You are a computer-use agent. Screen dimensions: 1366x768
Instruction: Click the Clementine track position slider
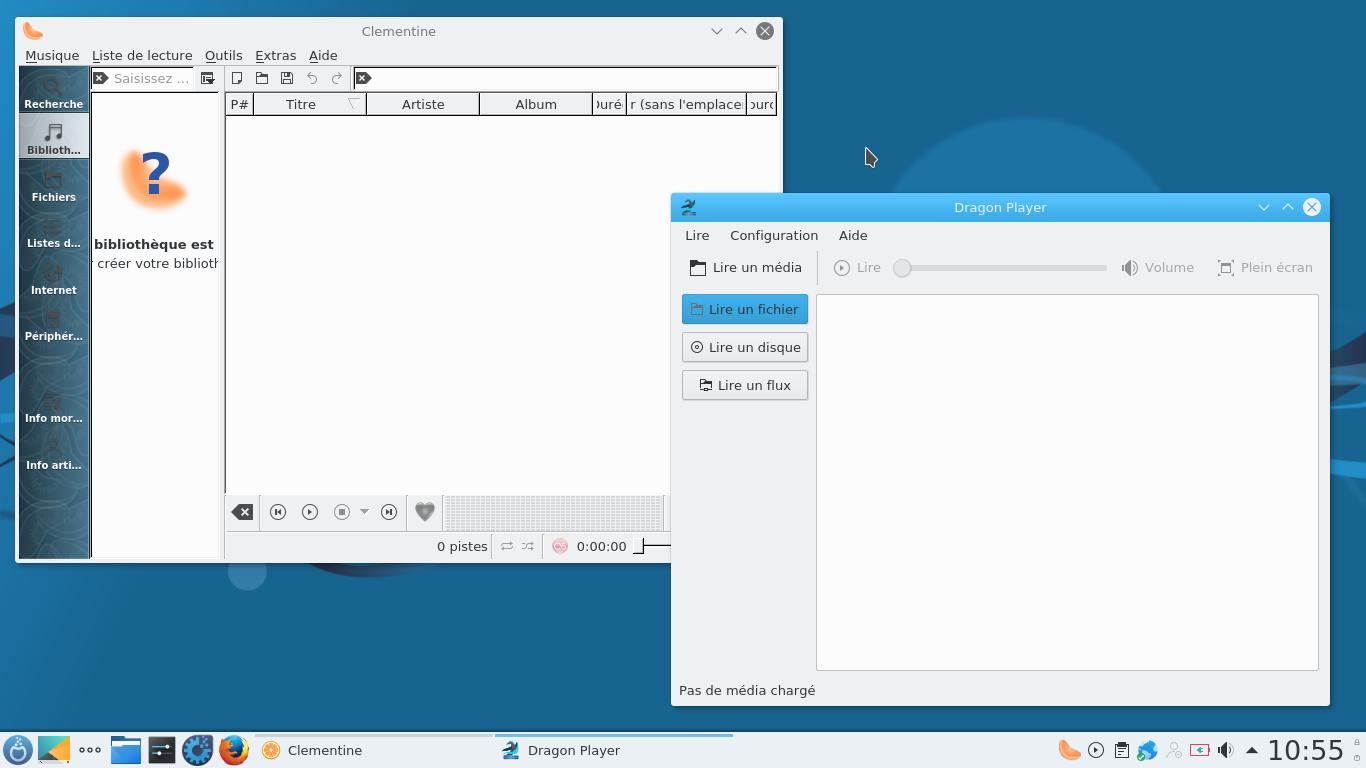652,546
